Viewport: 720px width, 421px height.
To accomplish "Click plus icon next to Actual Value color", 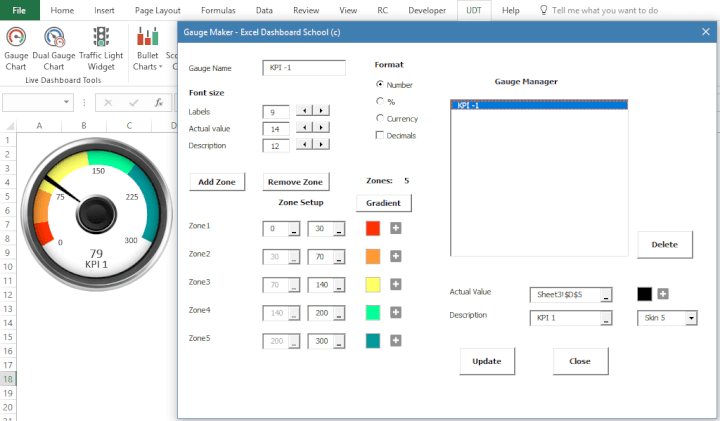I will [662, 294].
